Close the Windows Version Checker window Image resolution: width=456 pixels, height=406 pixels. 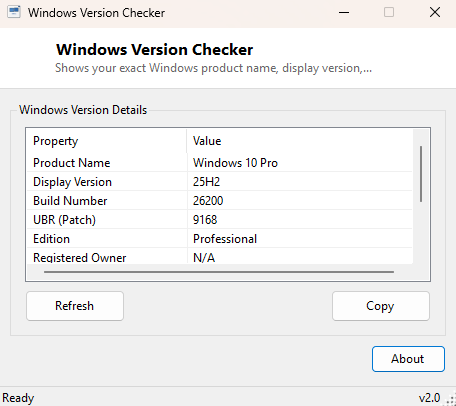point(435,13)
